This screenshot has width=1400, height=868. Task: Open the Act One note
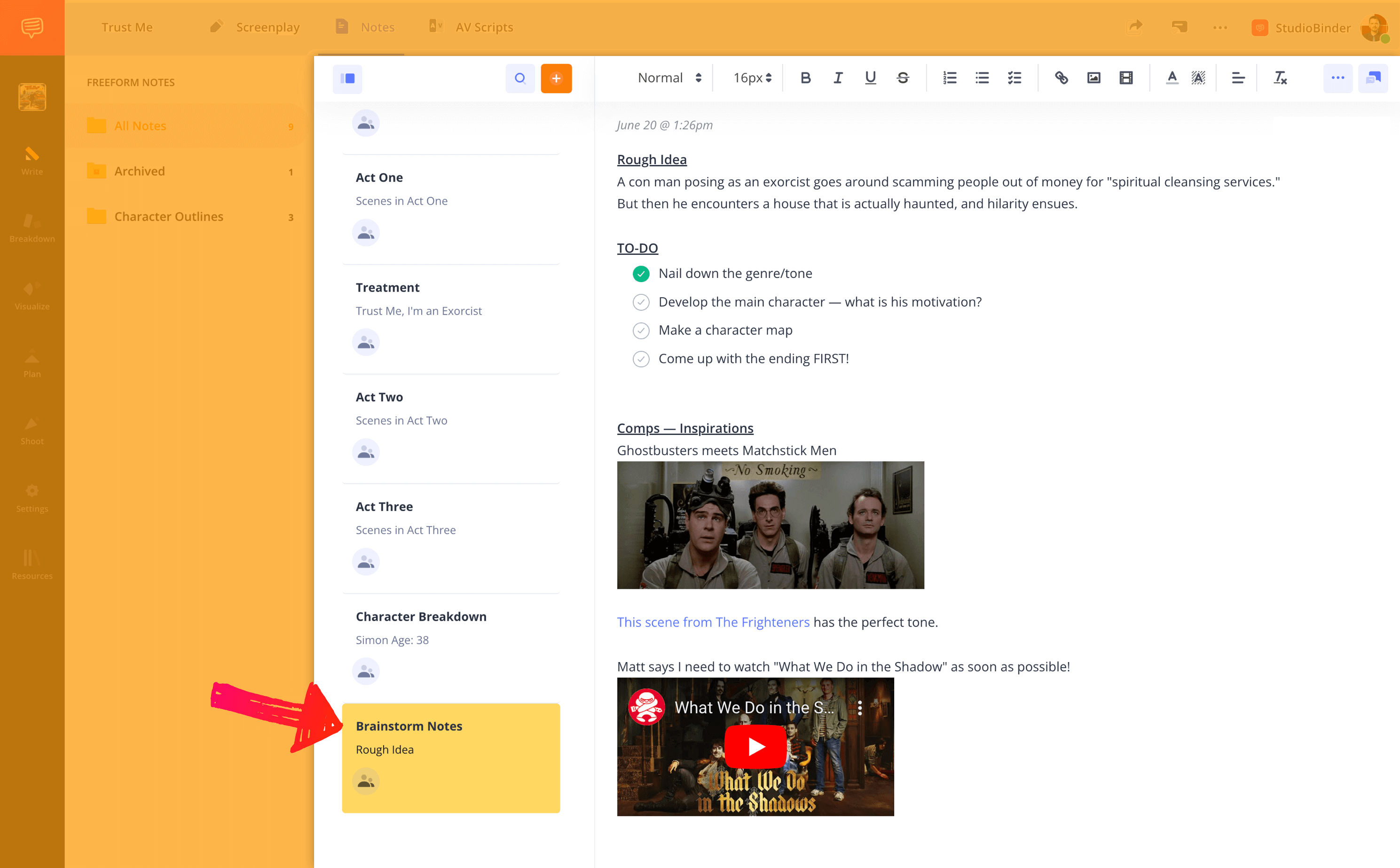click(x=451, y=210)
